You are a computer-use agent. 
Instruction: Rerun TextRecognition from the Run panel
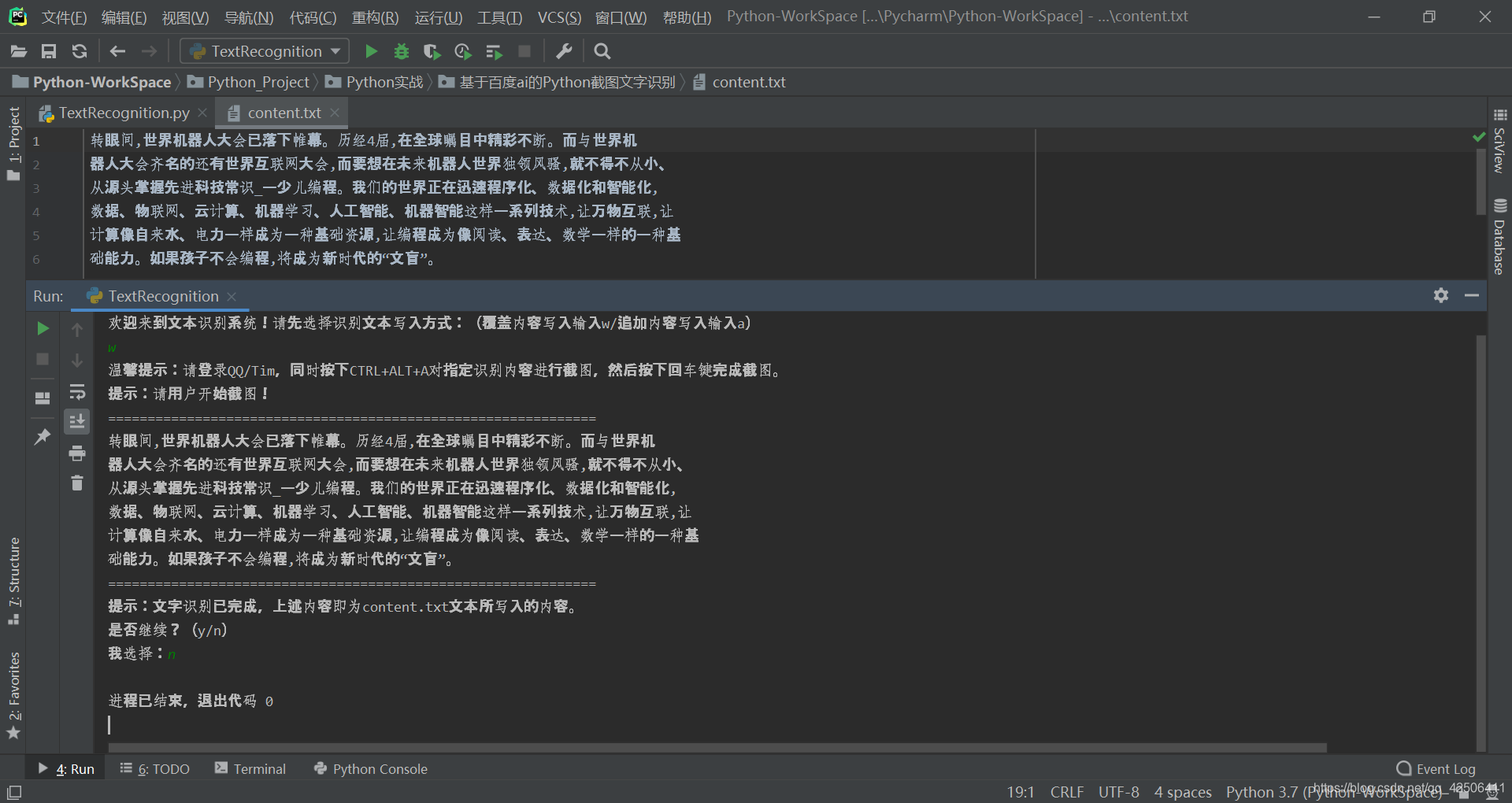click(43, 328)
